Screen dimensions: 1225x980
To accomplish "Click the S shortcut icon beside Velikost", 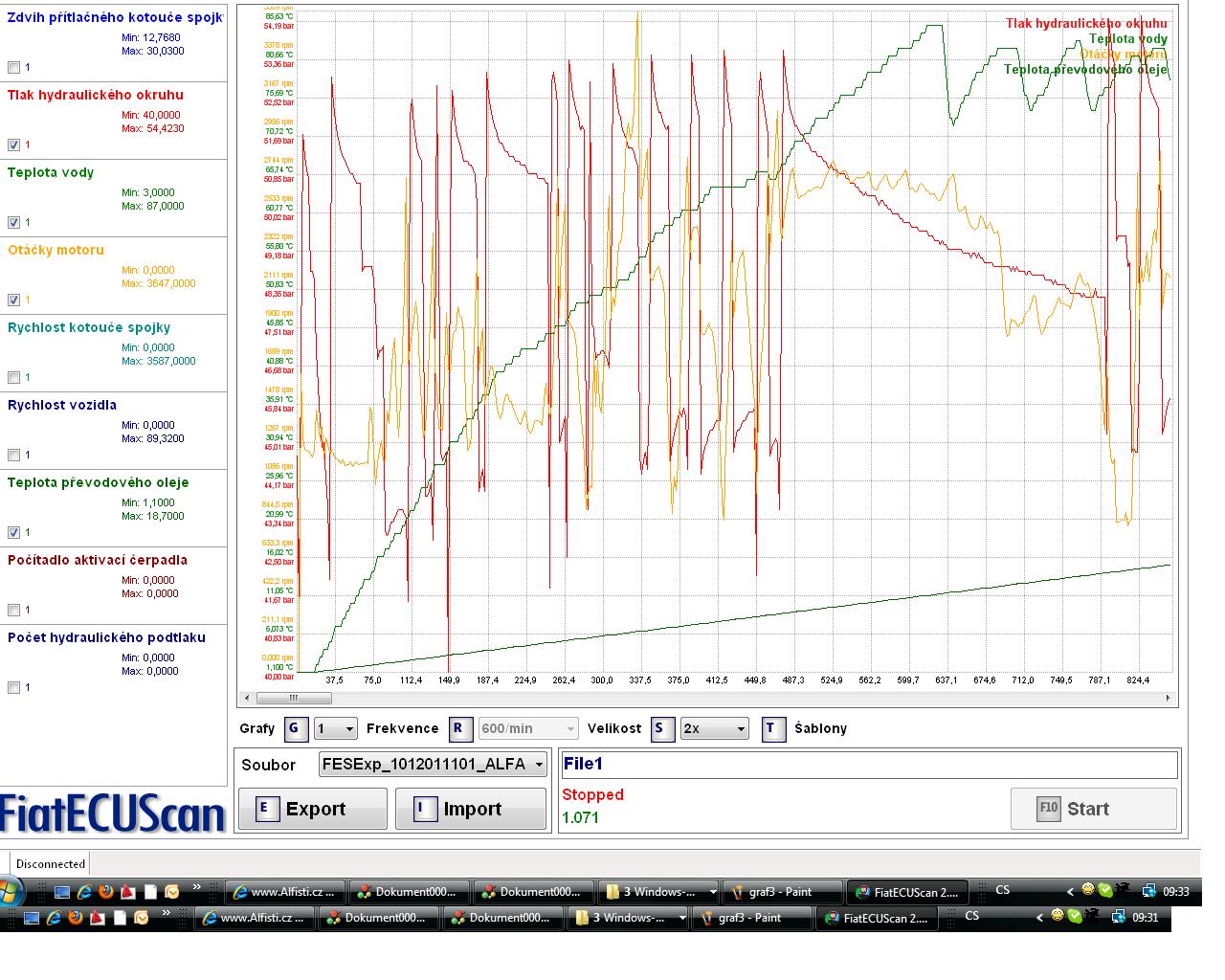I will [662, 728].
